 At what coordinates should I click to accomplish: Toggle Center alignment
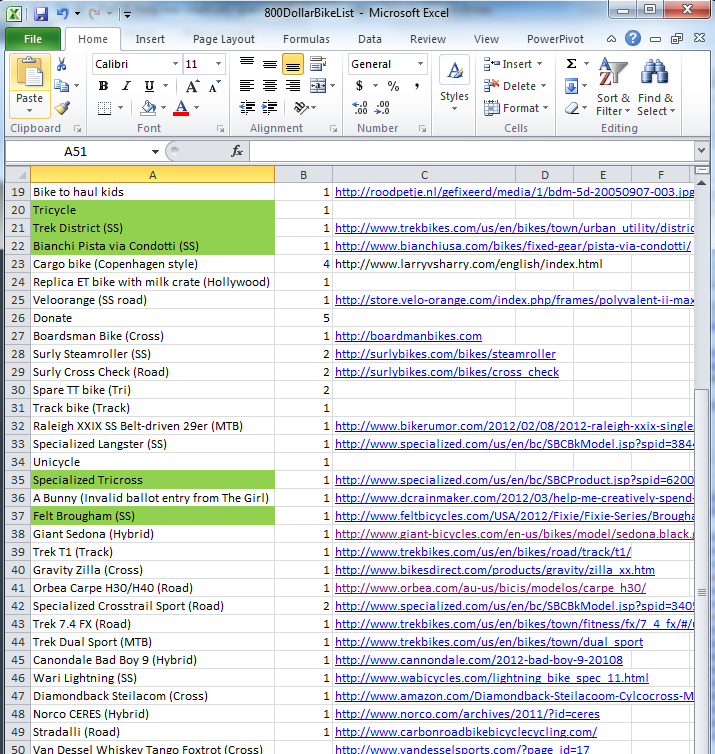[270, 86]
